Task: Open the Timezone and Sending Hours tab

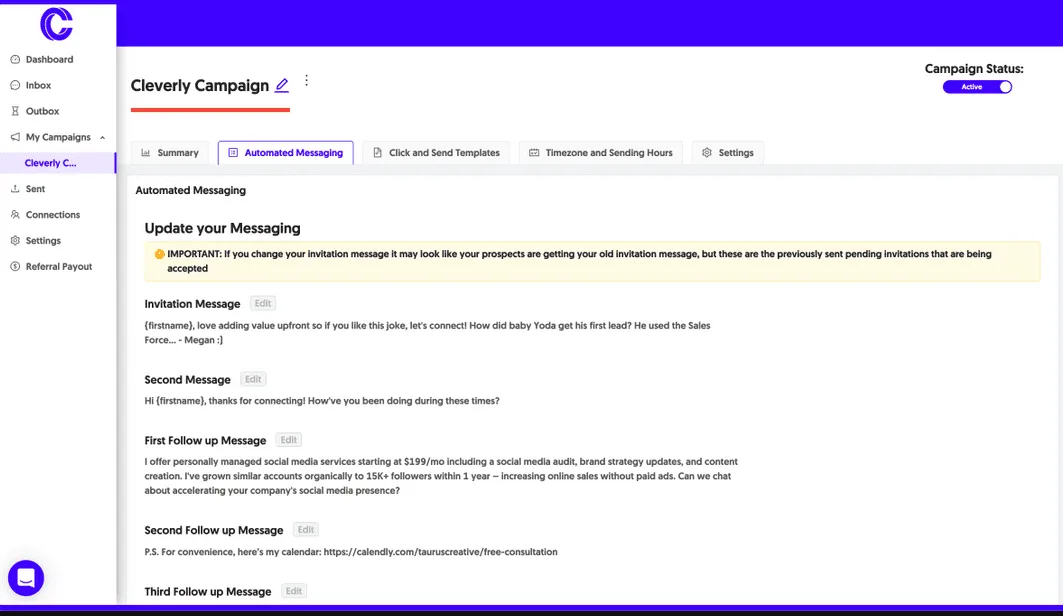Action: tap(601, 152)
